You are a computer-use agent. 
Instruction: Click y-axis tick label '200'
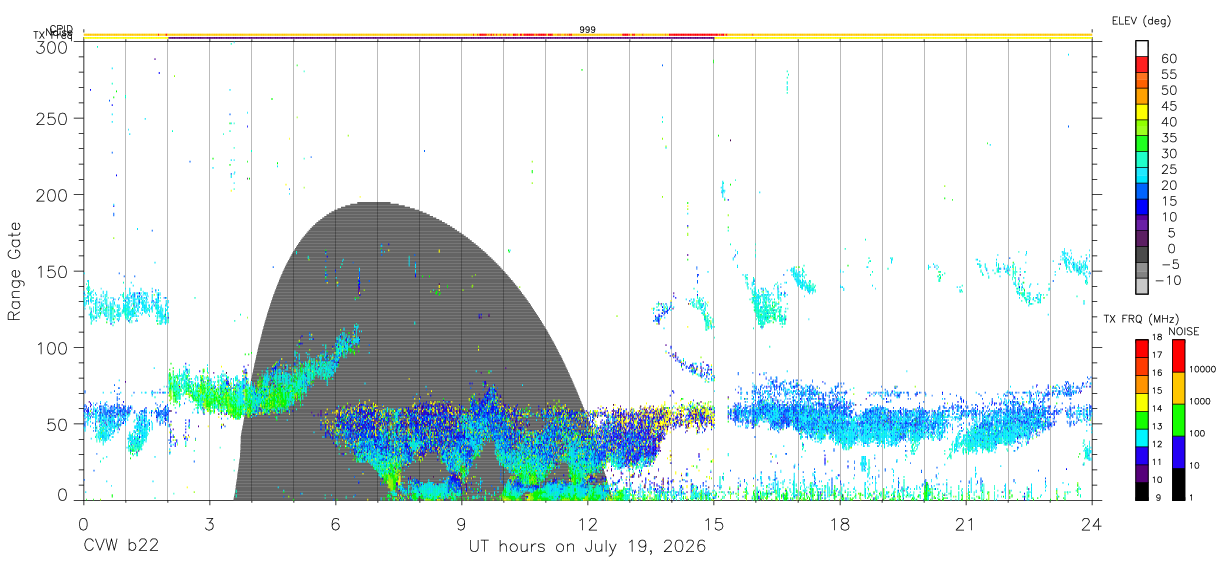[x=51, y=194]
